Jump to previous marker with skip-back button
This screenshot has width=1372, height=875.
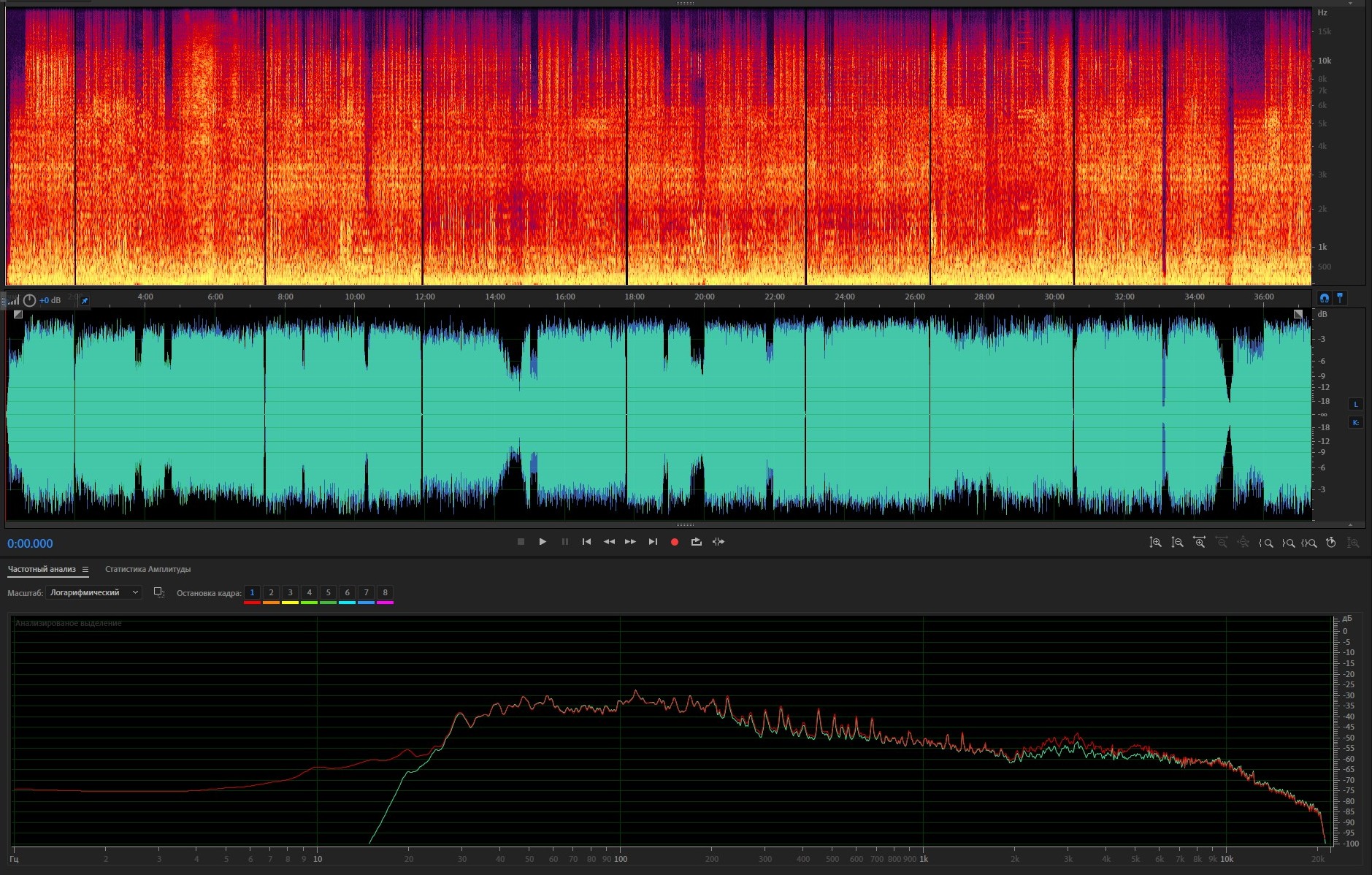pyautogui.click(x=586, y=542)
